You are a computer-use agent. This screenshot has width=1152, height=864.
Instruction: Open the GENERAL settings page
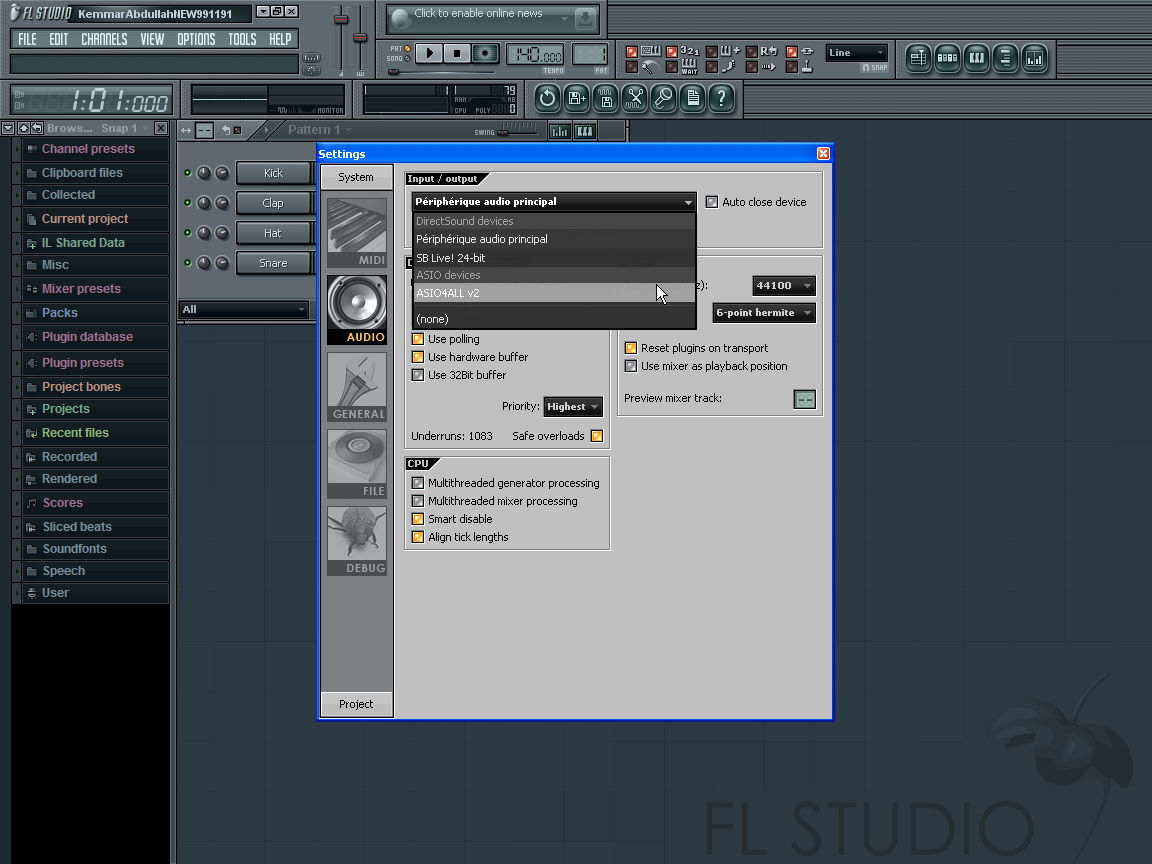click(x=357, y=386)
